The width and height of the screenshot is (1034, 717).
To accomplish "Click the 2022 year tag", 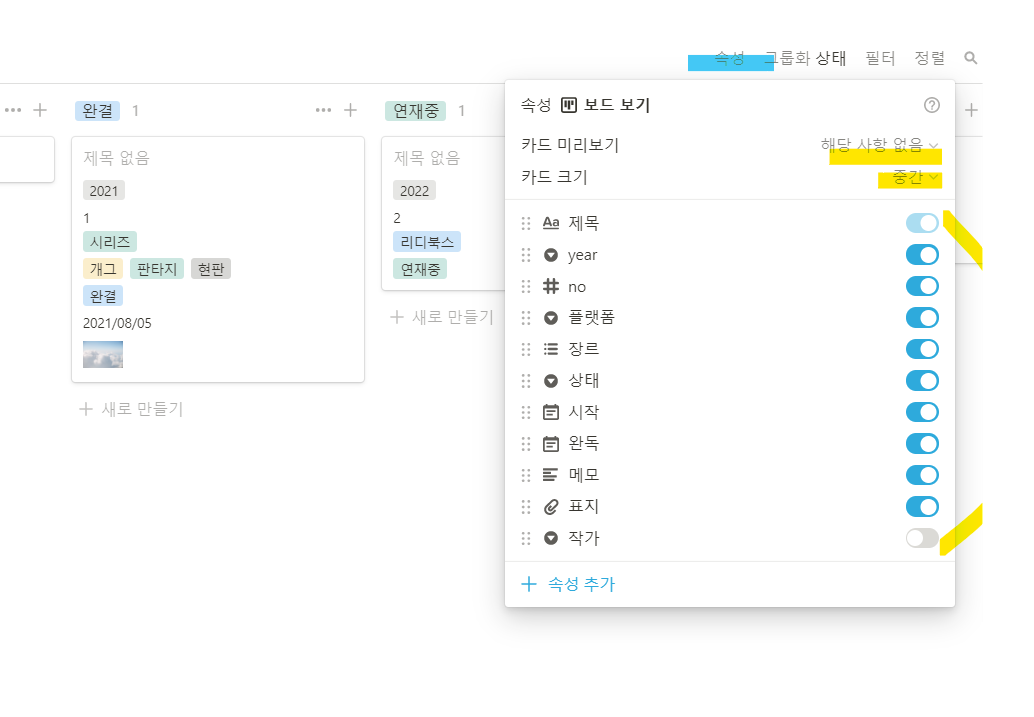I will (x=415, y=191).
